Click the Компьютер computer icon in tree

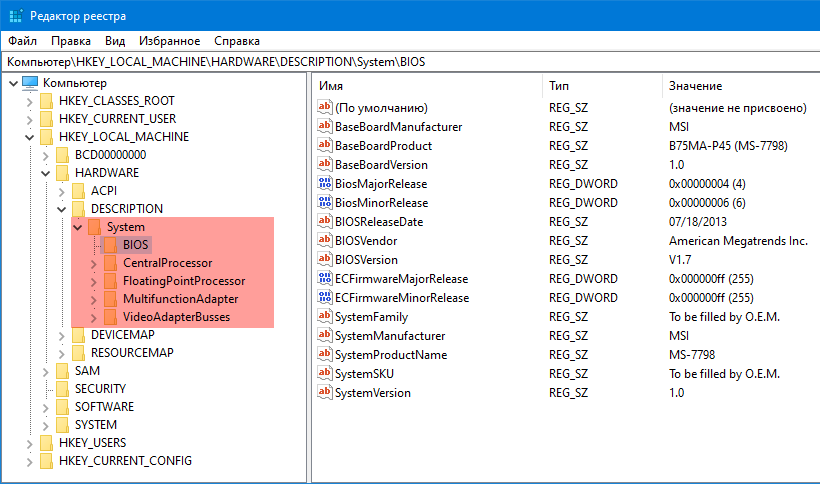click(30, 83)
